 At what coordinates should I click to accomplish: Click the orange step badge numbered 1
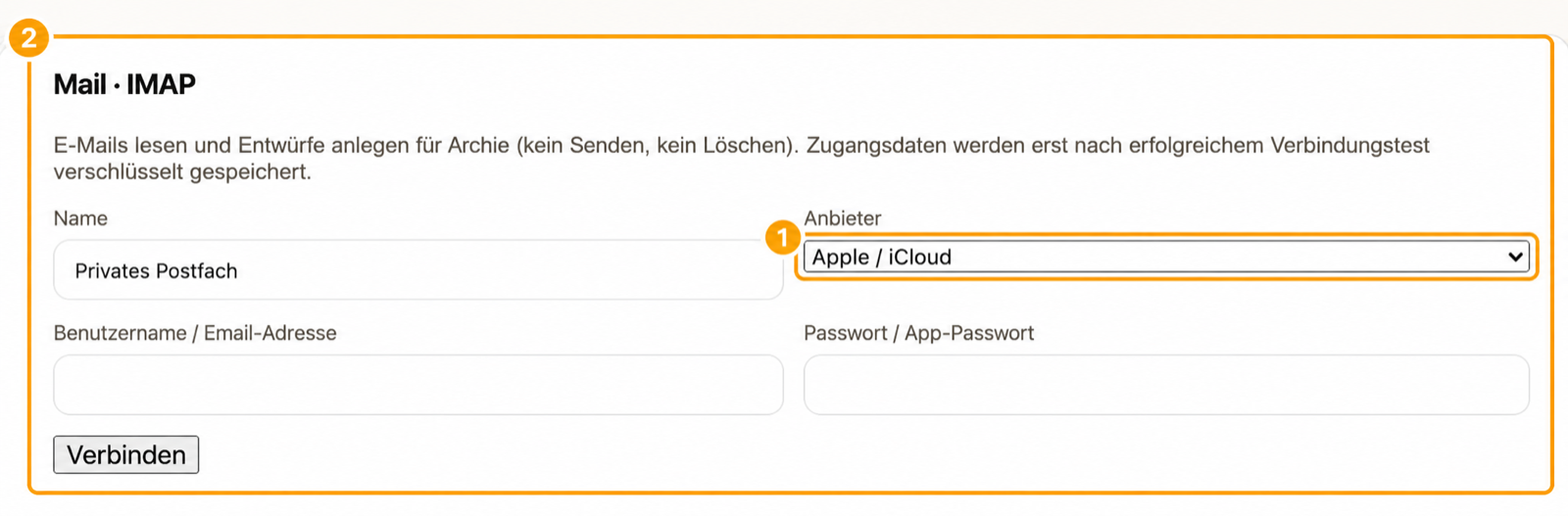(782, 237)
